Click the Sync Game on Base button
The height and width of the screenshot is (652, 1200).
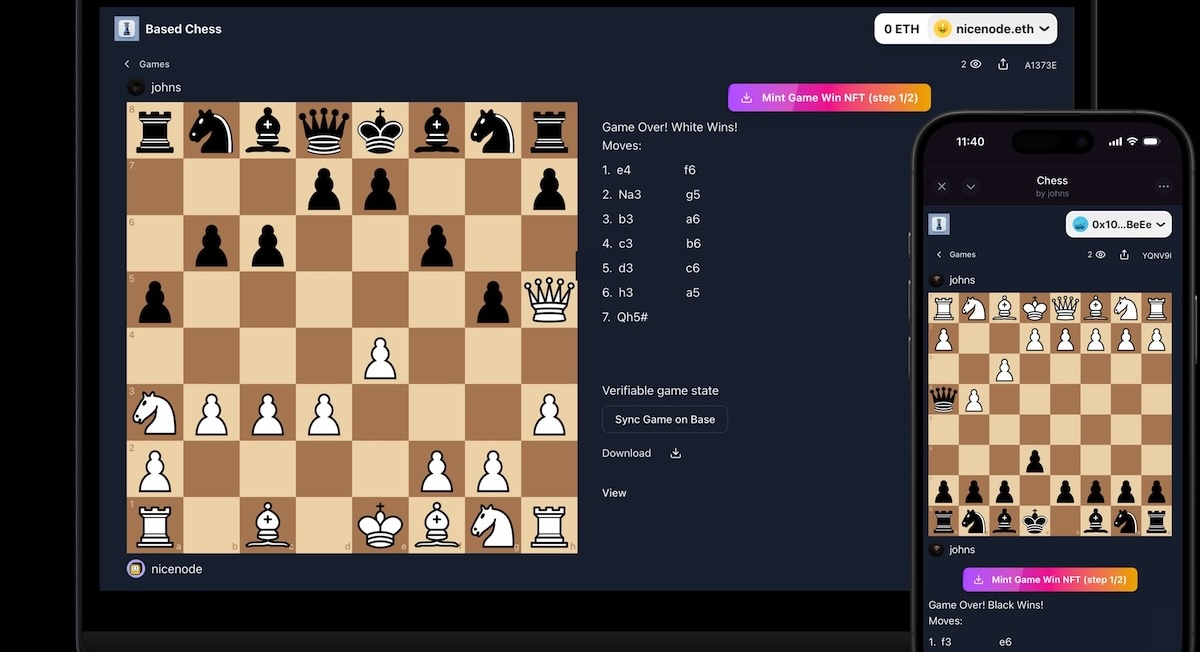coord(665,420)
